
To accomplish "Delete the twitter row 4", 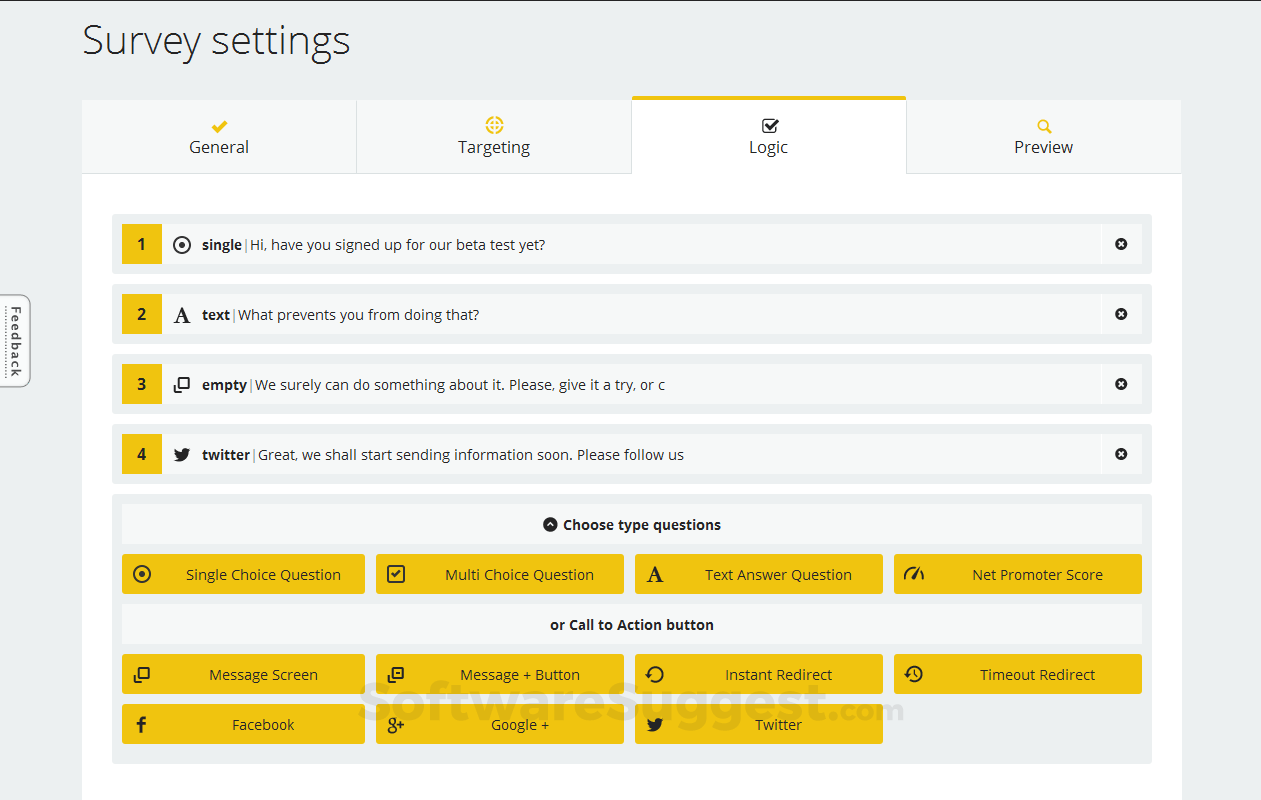I will pyautogui.click(x=1121, y=454).
